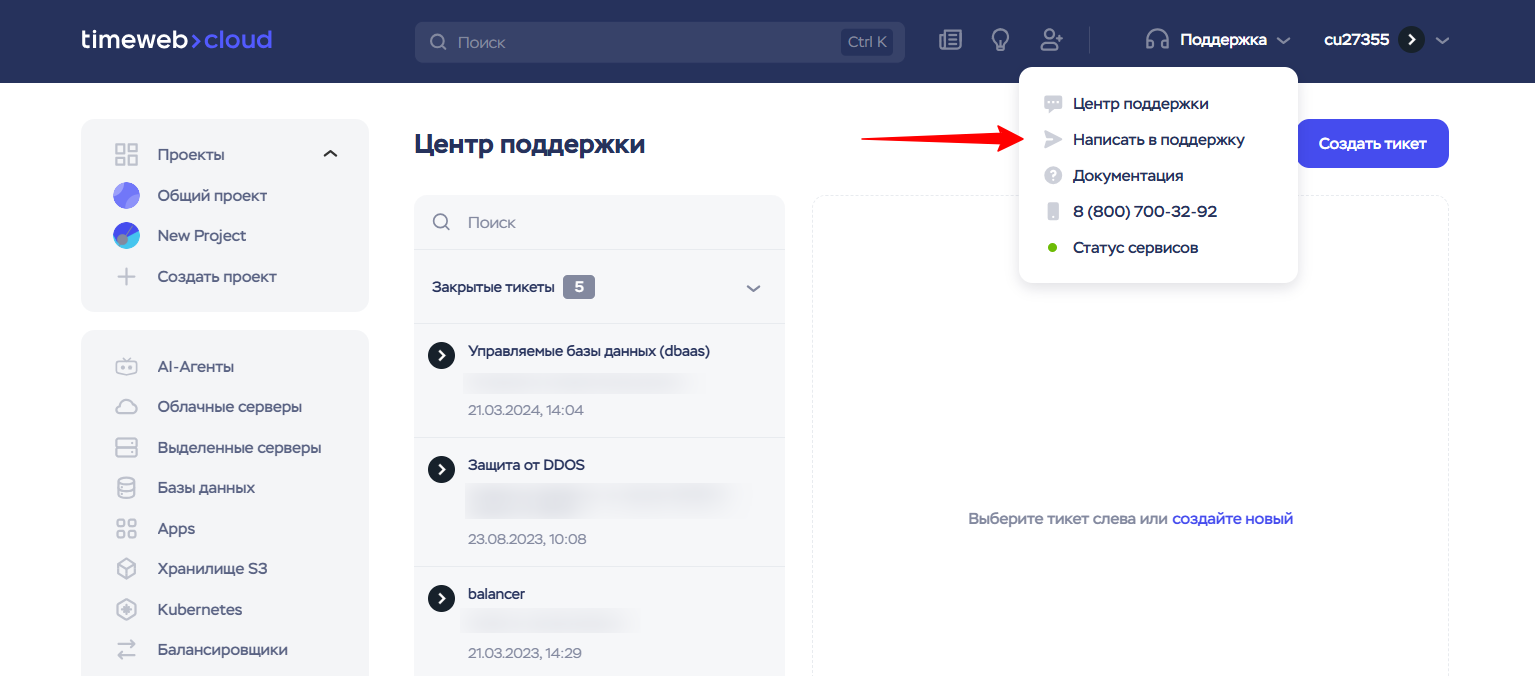Image resolution: width=1535 pixels, height=676 pixels.
Task: Open Kubernetes section in sidebar
Action: 199,610
